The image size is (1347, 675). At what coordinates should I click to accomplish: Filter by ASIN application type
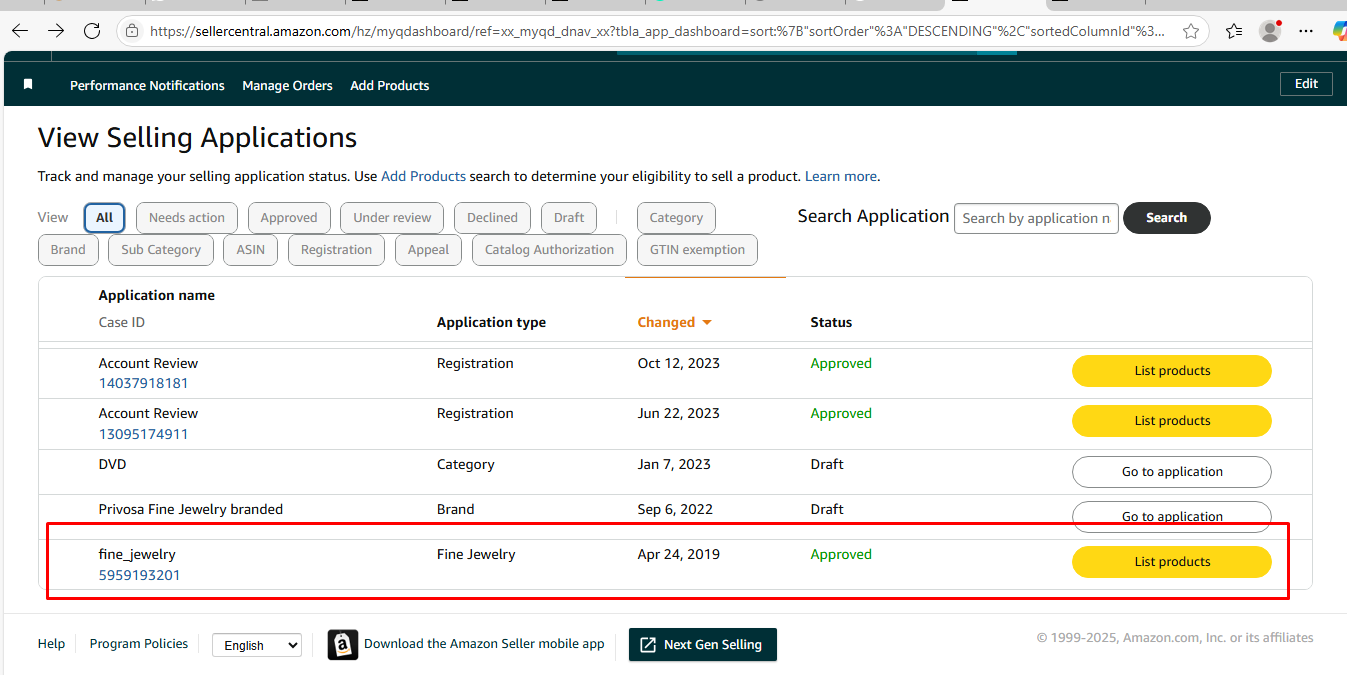[251, 250]
